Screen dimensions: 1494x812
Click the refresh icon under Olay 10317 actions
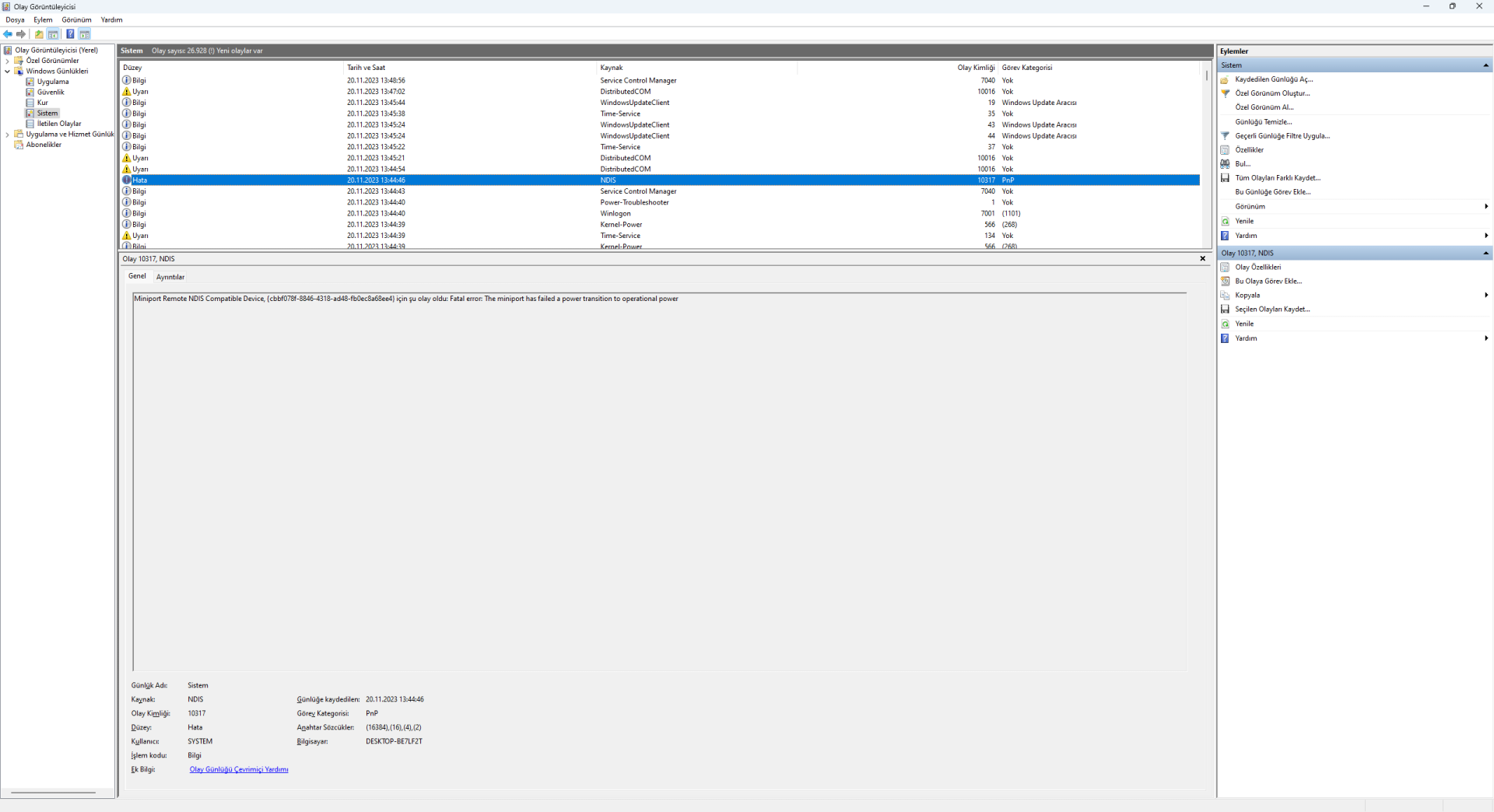pos(1225,324)
